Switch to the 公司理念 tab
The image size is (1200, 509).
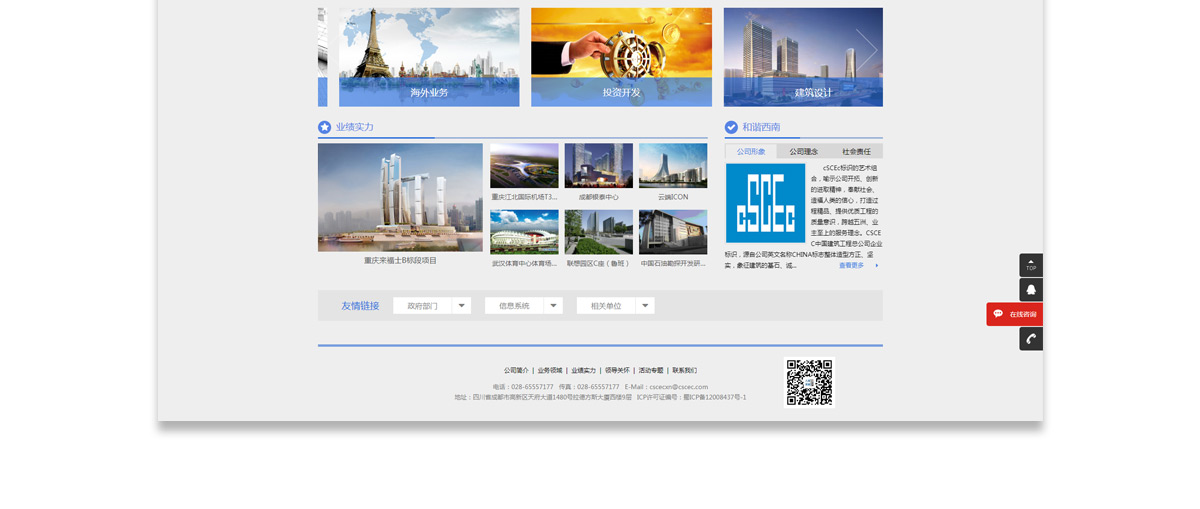point(803,152)
